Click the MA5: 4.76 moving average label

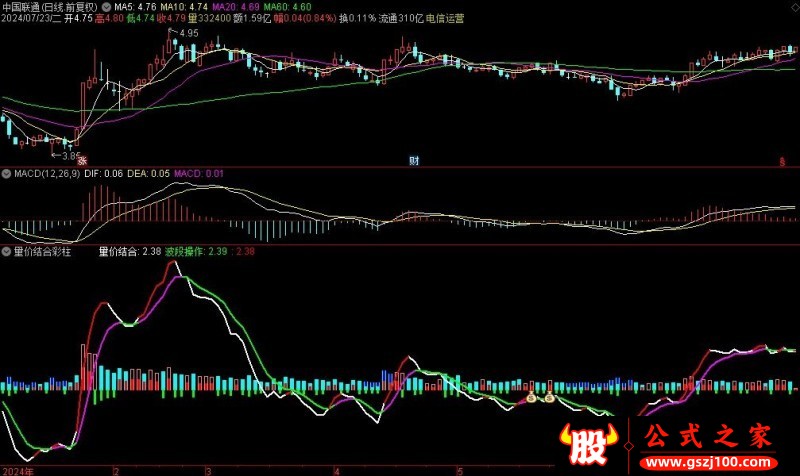point(135,7)
